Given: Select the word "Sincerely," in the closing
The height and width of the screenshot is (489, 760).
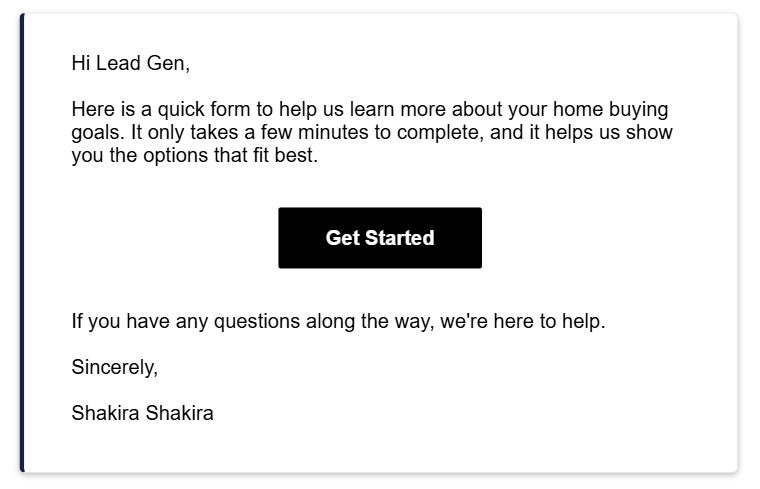Looking at the screenshot, I should (x=115, y=367).
